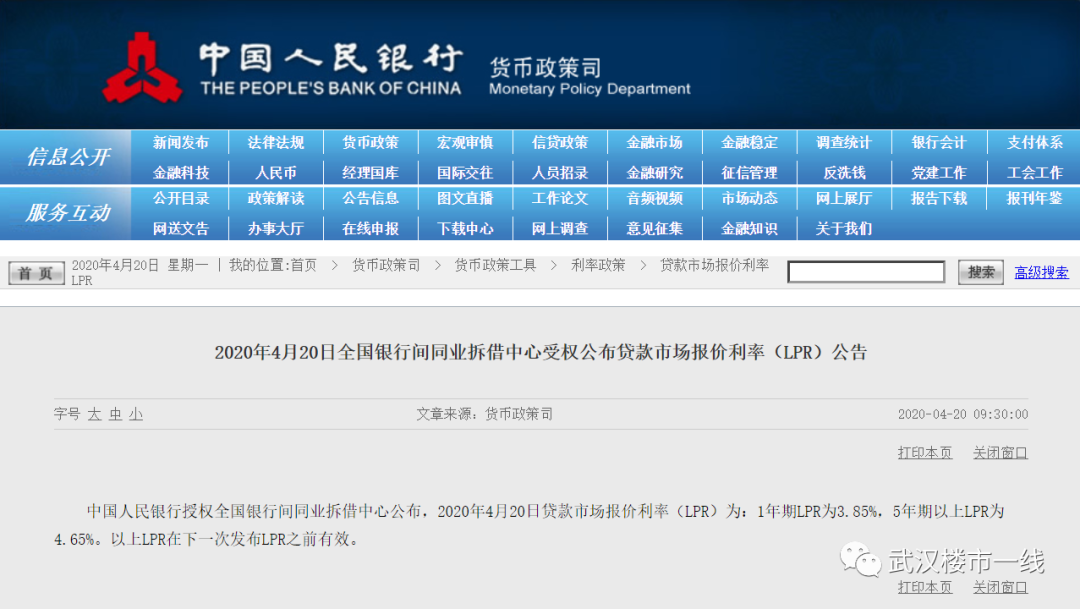This screenshot has width=1080, height=609.
Task: Focus the search text input box
Action: click(866, 272)
